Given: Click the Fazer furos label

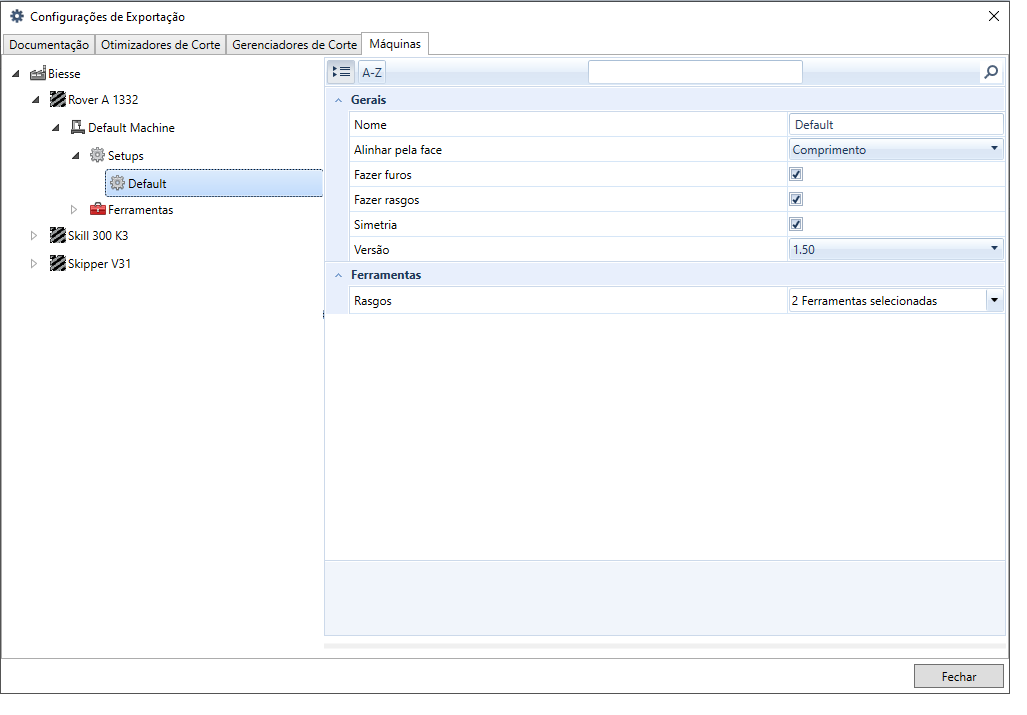Looking at the screenshot, I should [383, 174].
